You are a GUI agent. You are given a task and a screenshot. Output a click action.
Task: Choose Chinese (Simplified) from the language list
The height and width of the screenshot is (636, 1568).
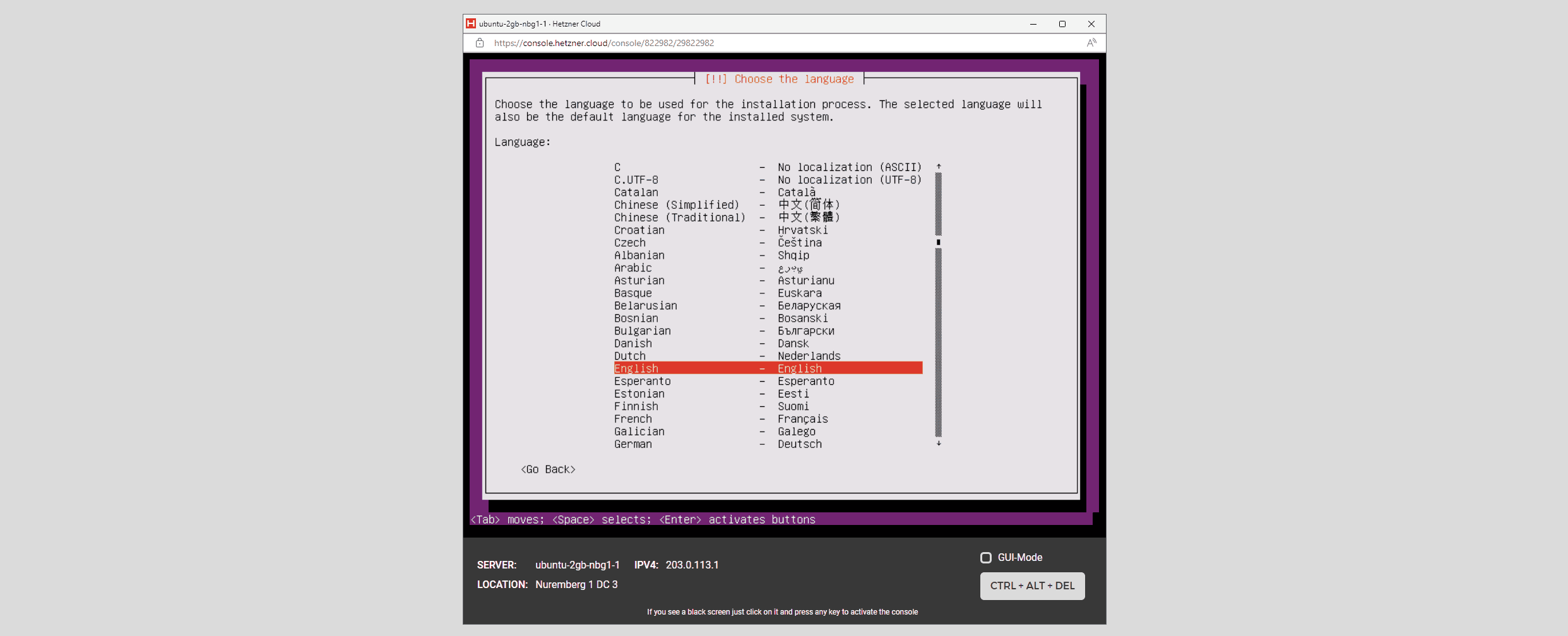677,204
